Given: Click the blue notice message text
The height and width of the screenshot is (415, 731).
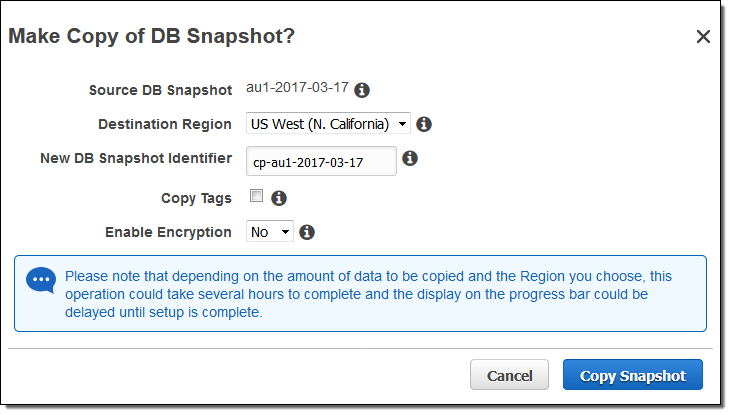Looking at the screenshot, I should (x=368, y=294).
